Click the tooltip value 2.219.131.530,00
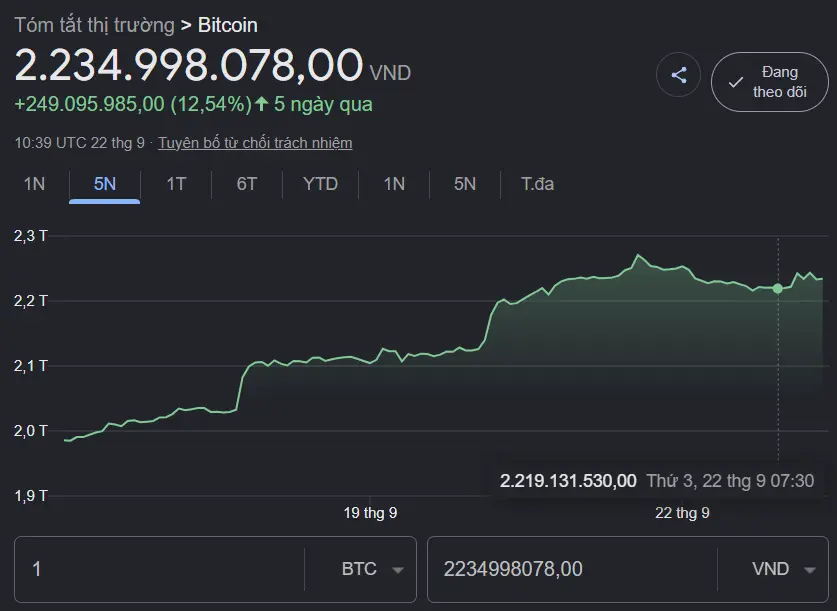This screenshot has height=611, width=837. click(568, 481)
